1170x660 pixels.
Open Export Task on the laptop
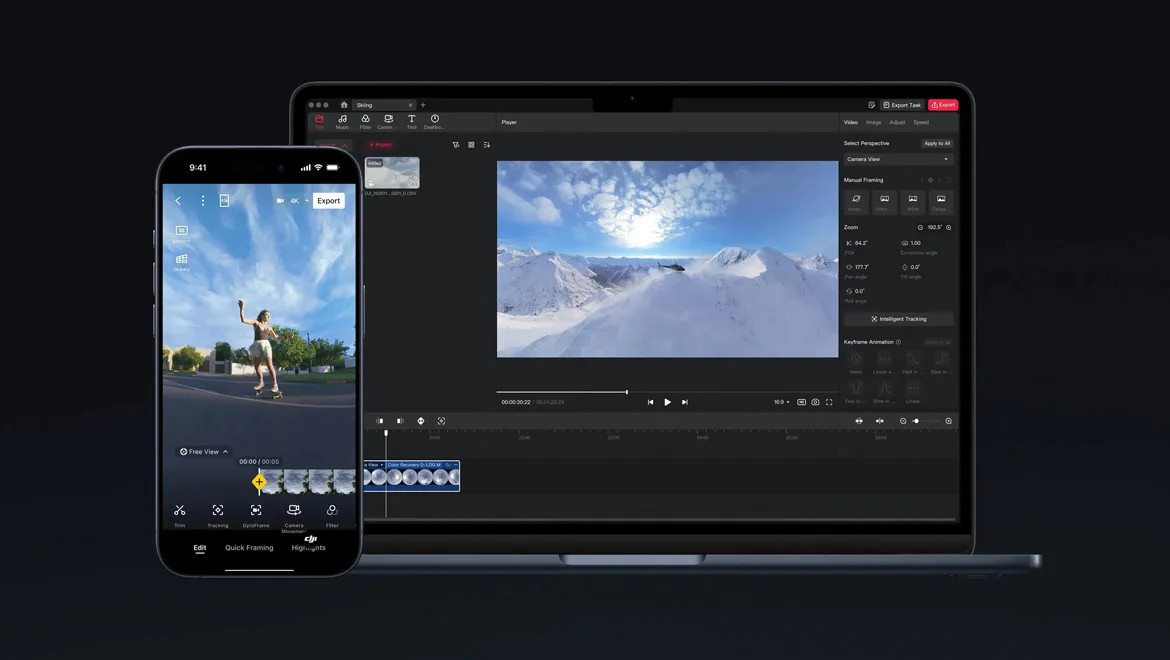[x=902, y=105]
